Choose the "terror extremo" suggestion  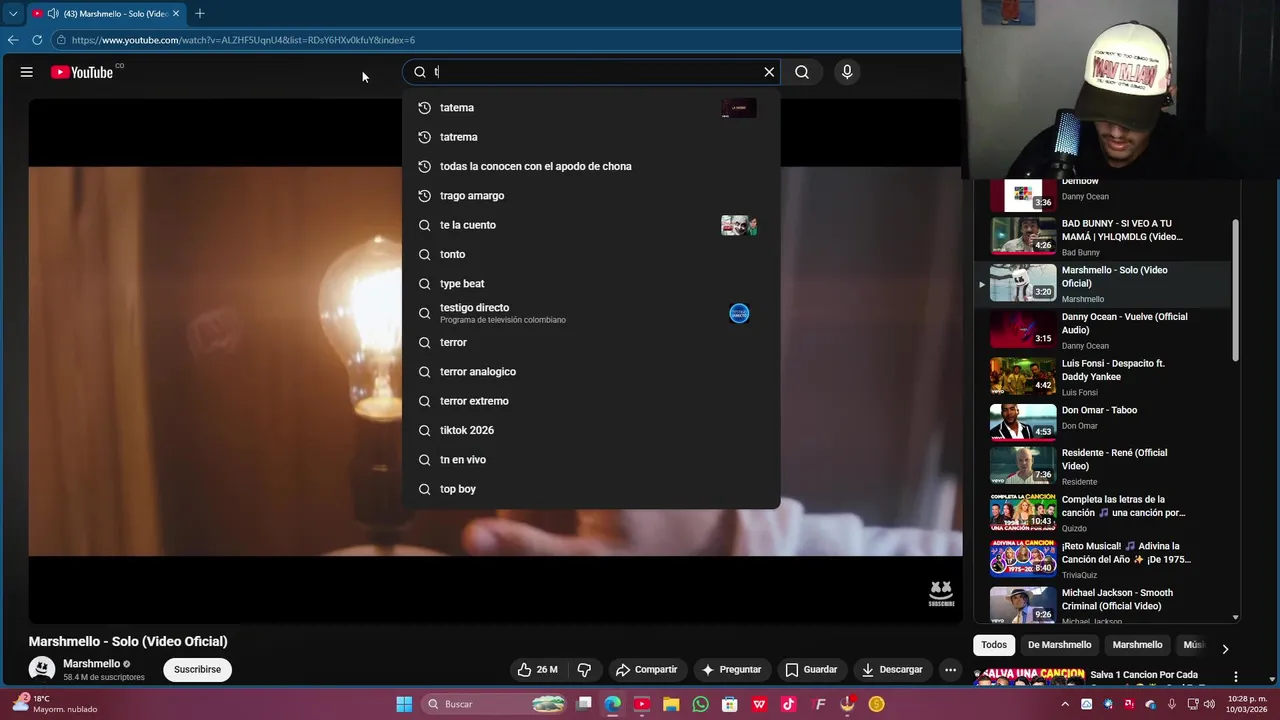pos(591,401)
